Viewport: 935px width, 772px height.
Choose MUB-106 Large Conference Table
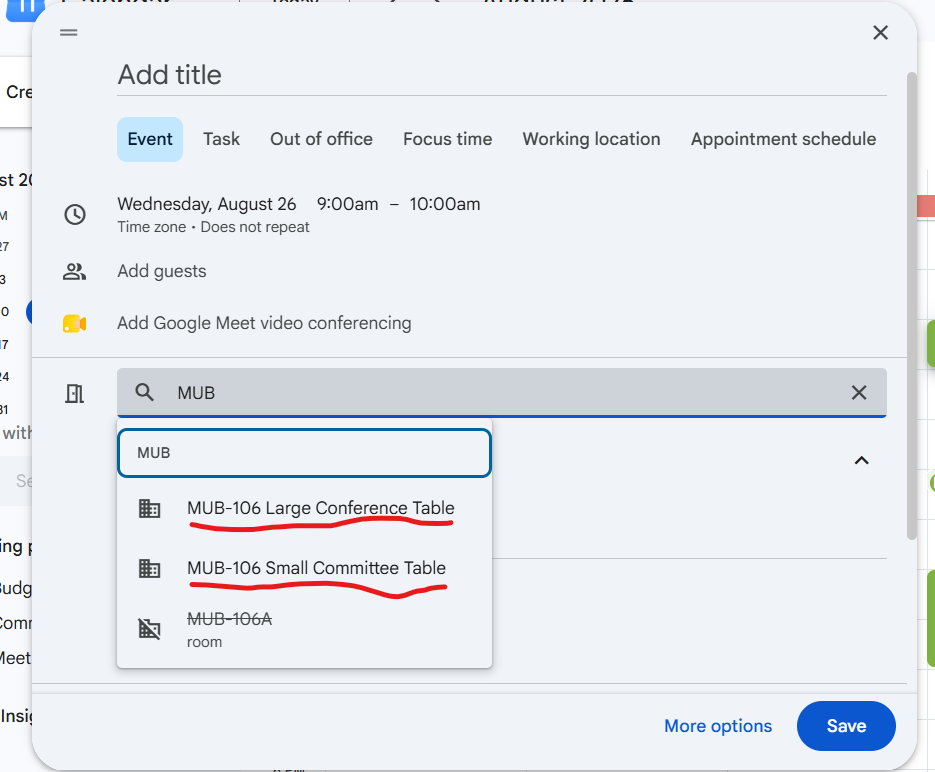click(x=304, y=509)
